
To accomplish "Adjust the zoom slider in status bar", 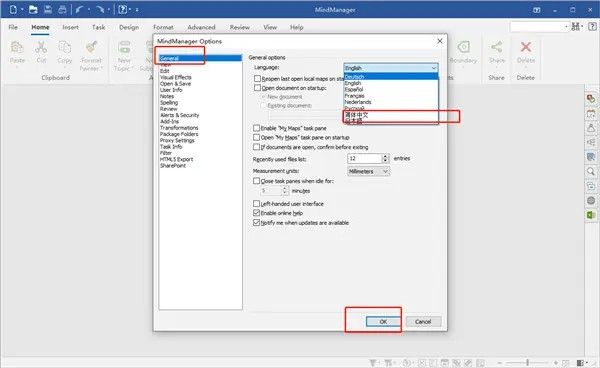I will tap(527, 363).
